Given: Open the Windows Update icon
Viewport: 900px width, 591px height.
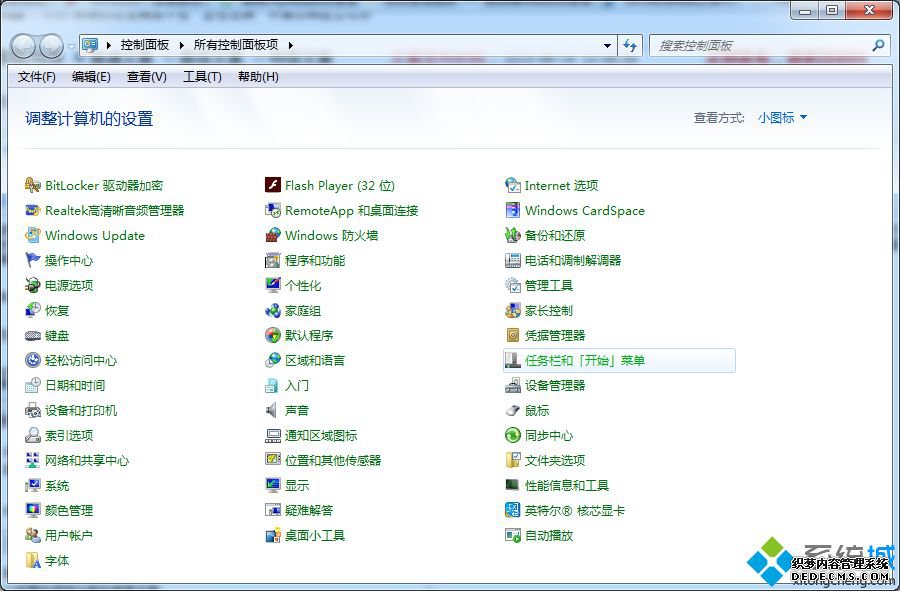Looking at the screenshot, I should pyautogui.click(x=33, y=235).
